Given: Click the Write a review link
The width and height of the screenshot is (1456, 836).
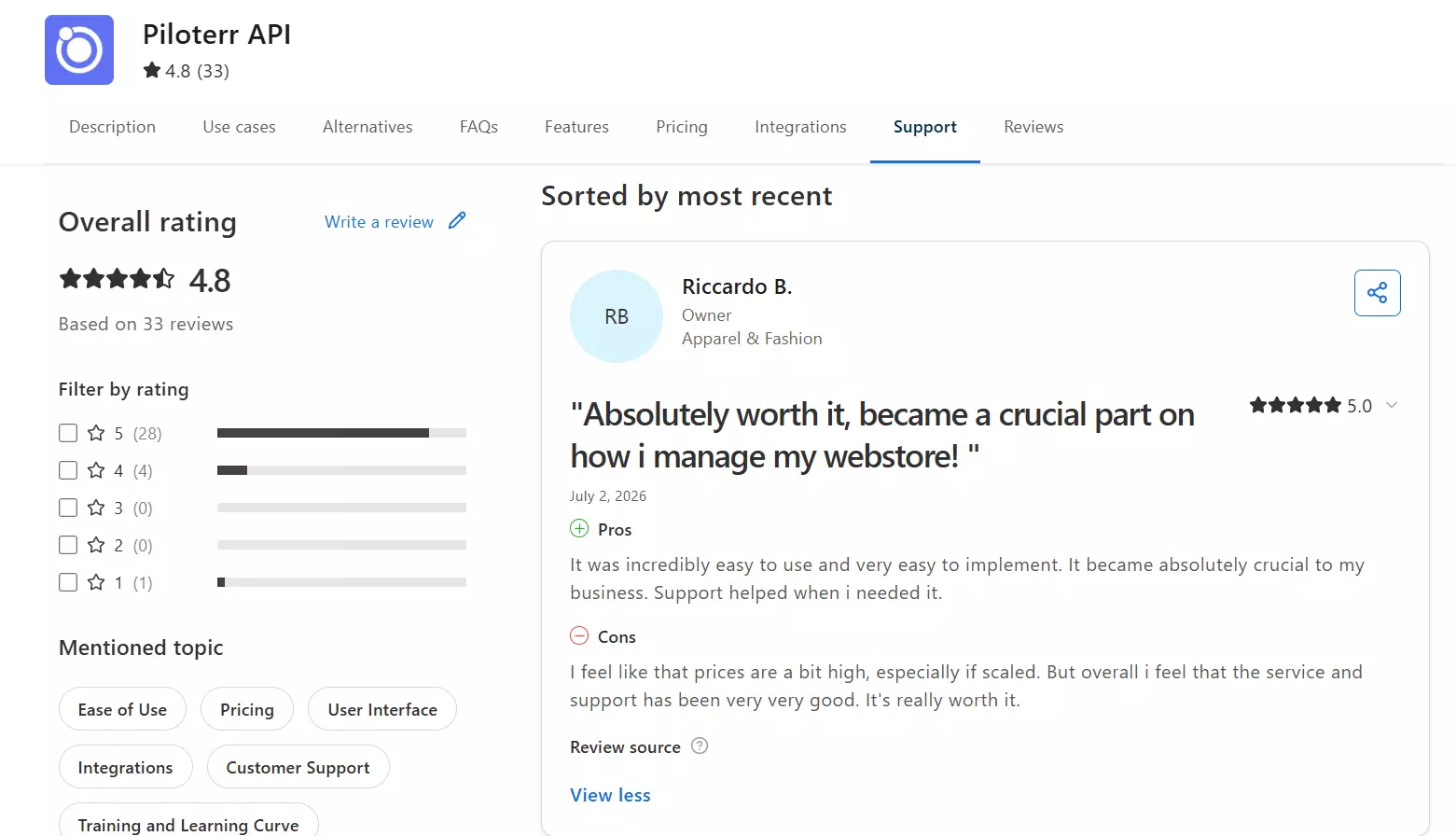Looking at the screenshot, I should point(379,222).
